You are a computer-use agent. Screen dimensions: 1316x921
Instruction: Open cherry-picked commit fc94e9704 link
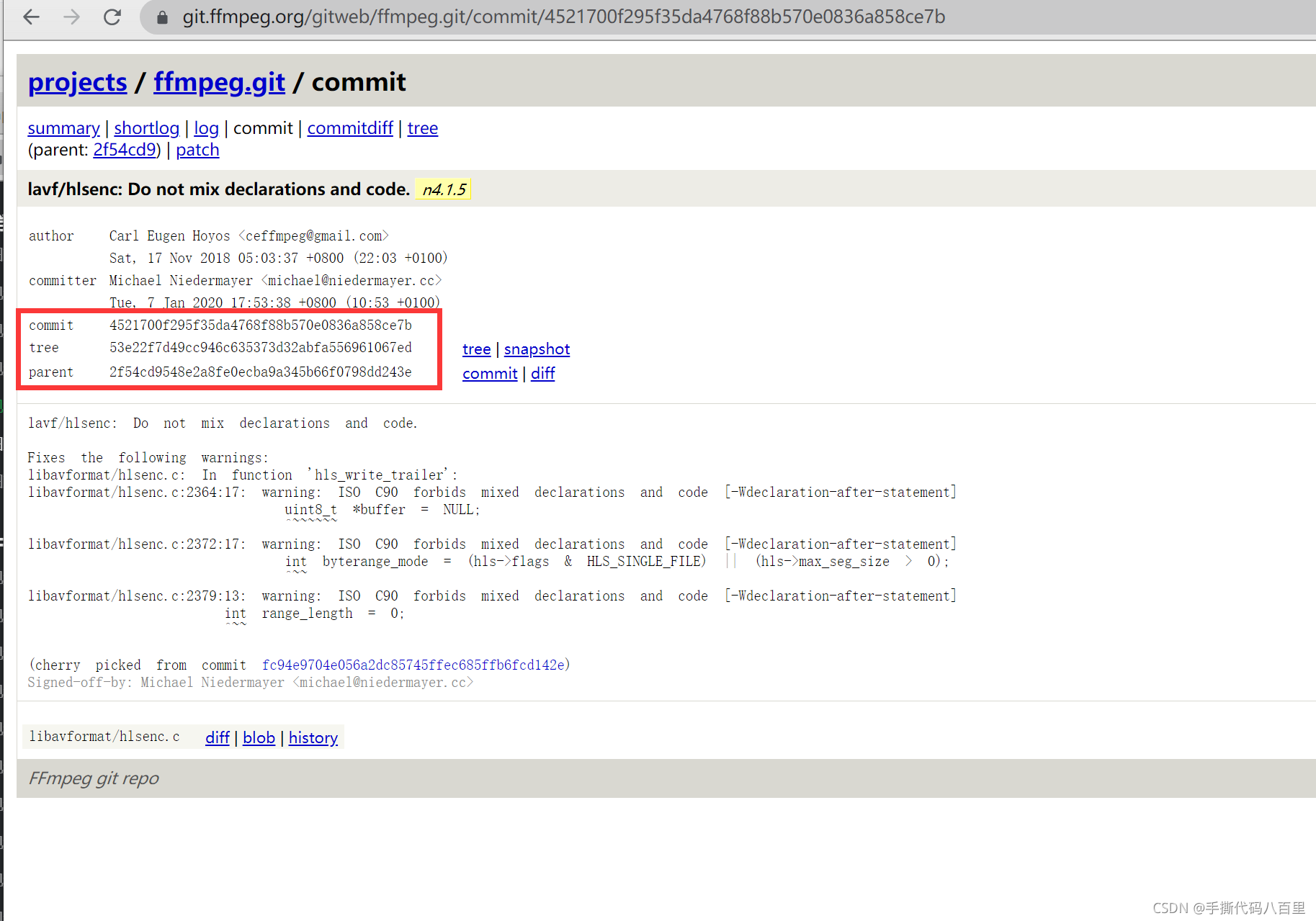[x=415, y=665]
